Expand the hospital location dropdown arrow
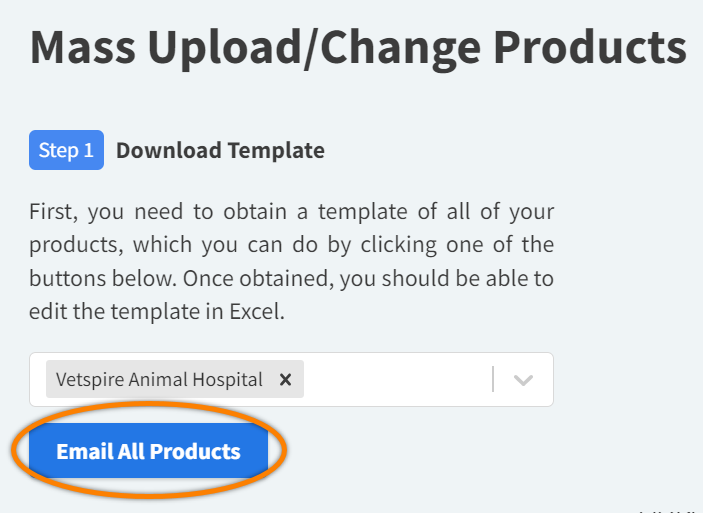The width and height of the screenshot is (703, 513). 523,380
